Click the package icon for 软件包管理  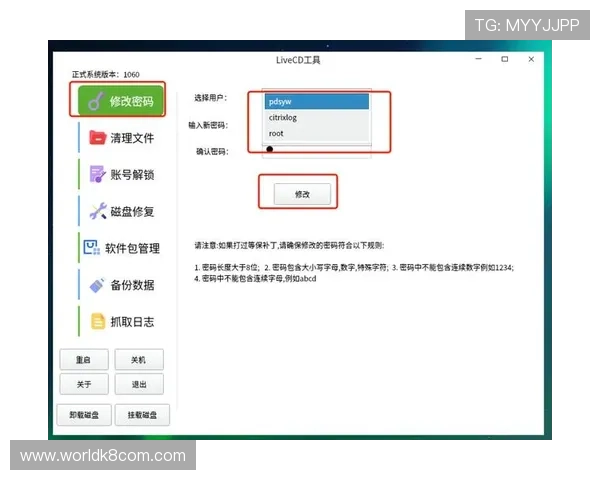92,248
